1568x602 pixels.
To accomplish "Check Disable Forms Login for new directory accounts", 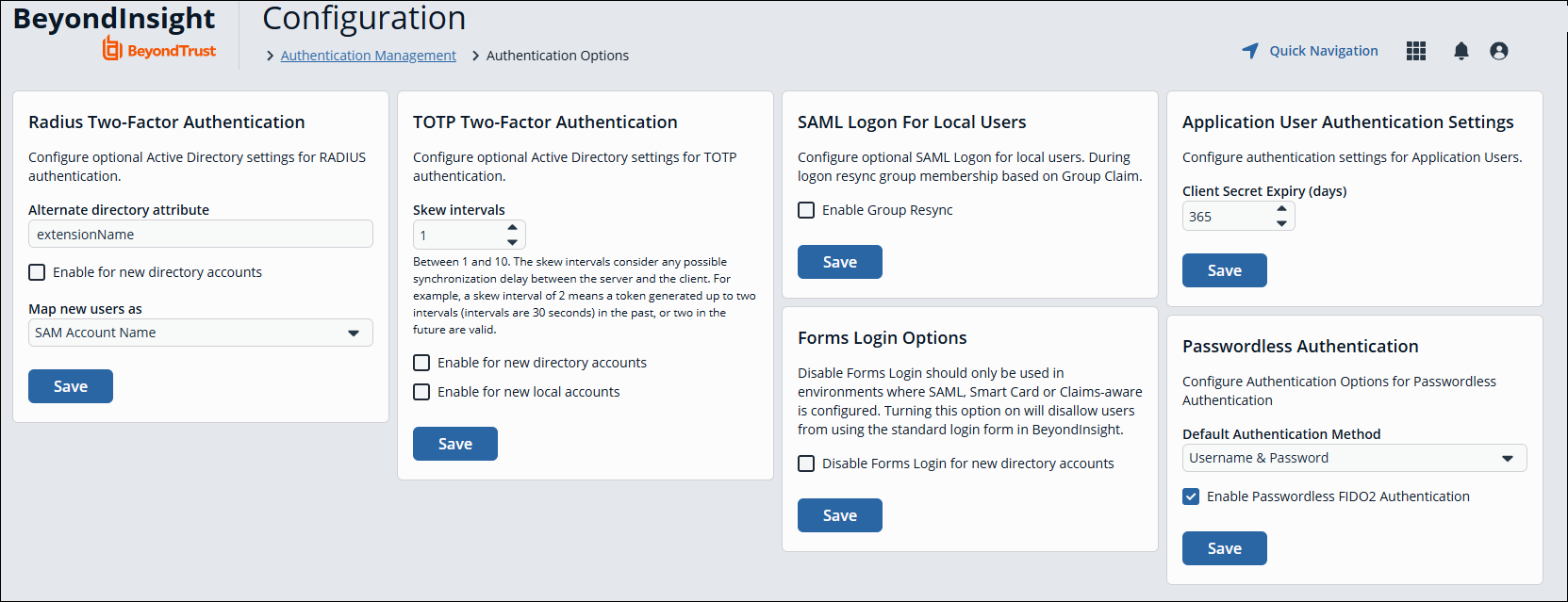I will (806, 464).
